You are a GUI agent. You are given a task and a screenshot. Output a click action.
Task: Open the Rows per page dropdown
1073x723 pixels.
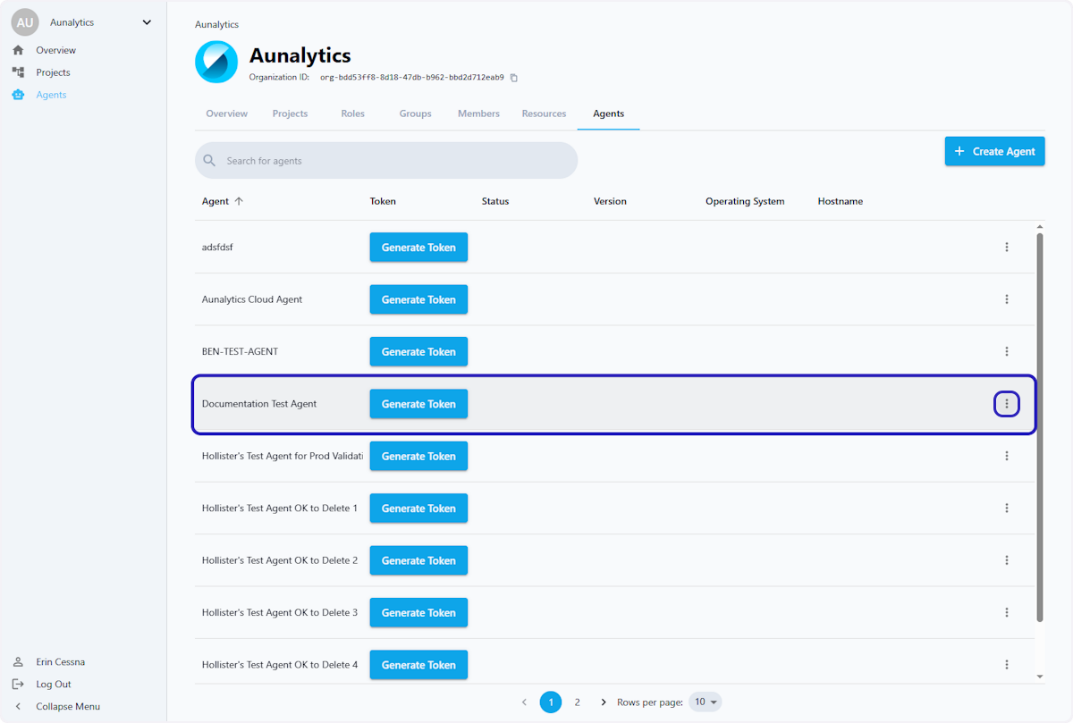[x=705, y=702]
